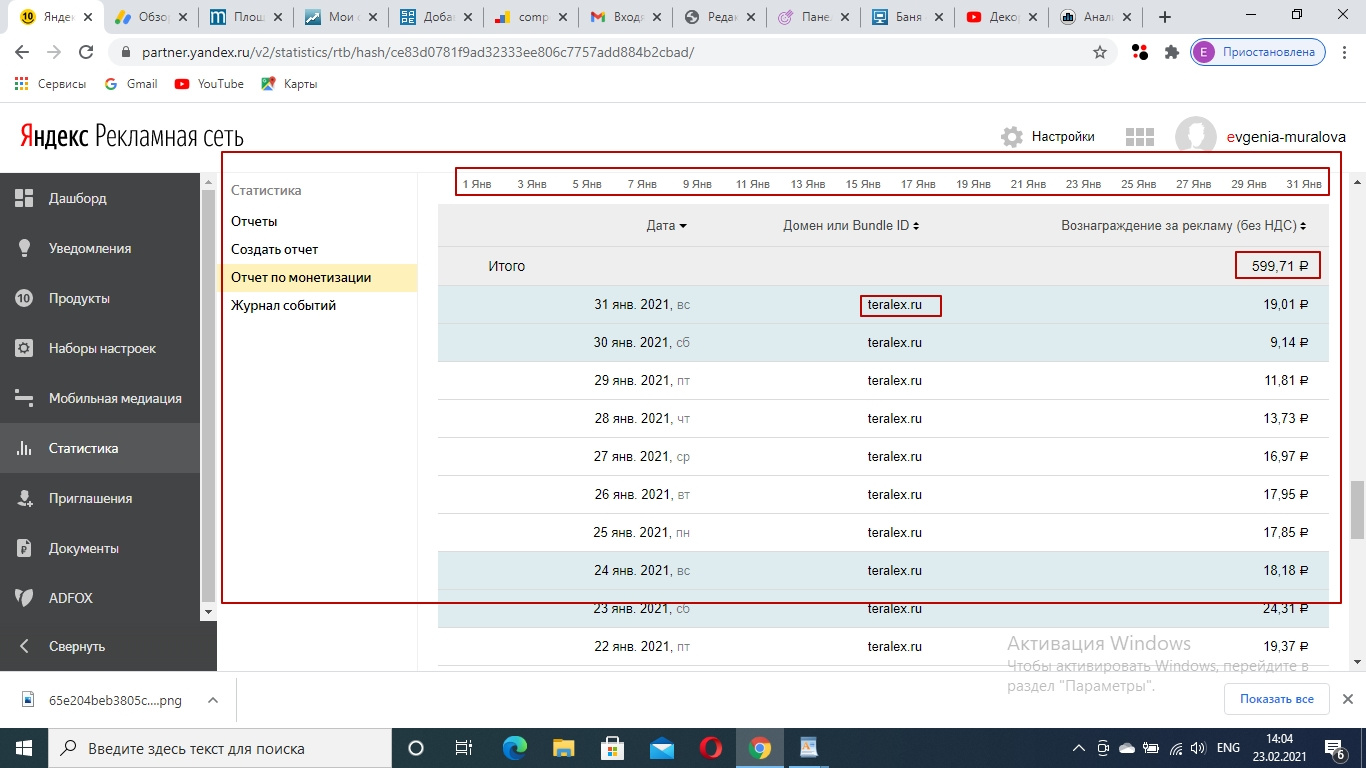Open the Dashboard icon in sidebar
This screenshot has height=768, width=1366.
tap(25, 198)
